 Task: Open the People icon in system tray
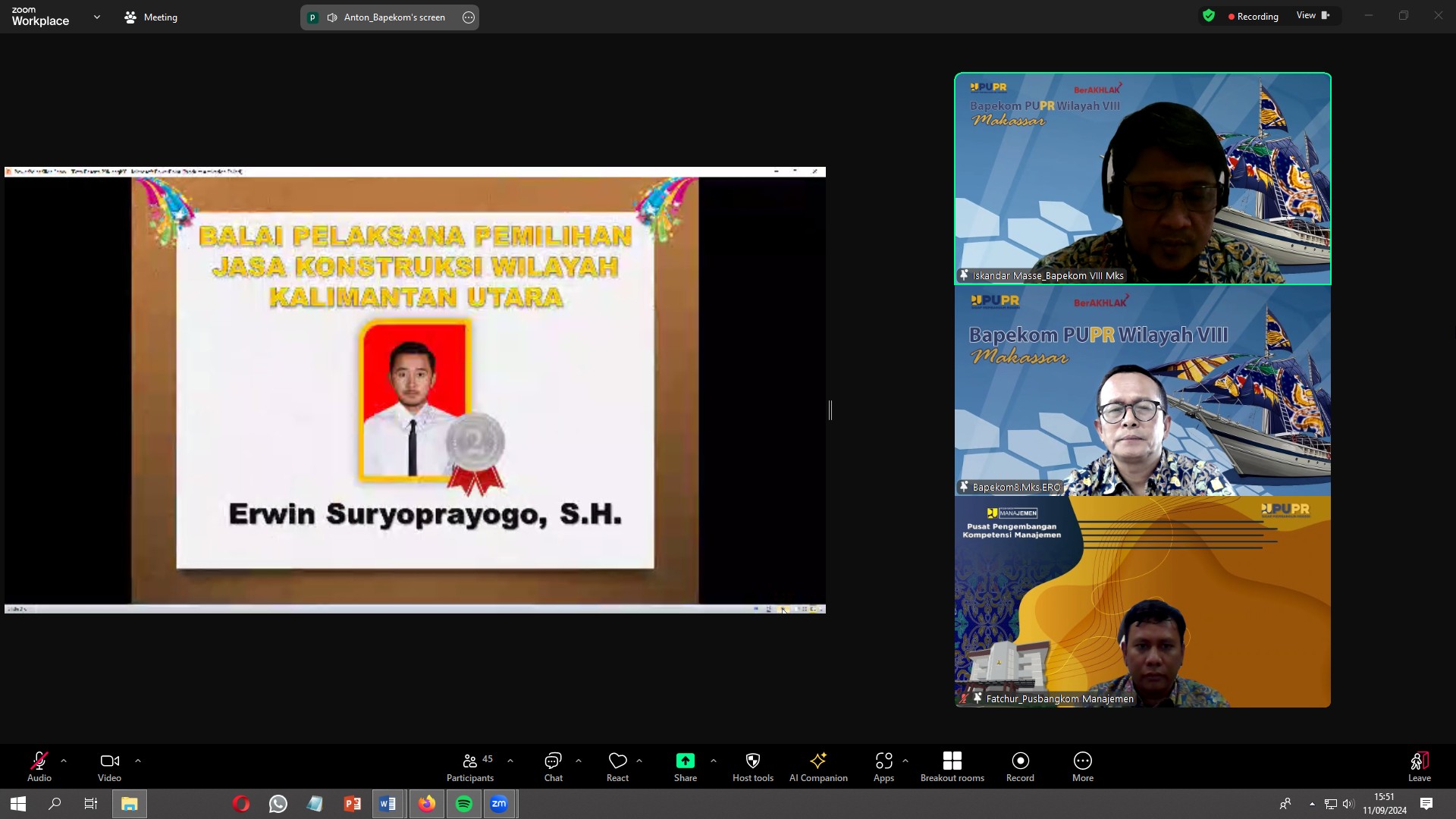(1285, 804)
